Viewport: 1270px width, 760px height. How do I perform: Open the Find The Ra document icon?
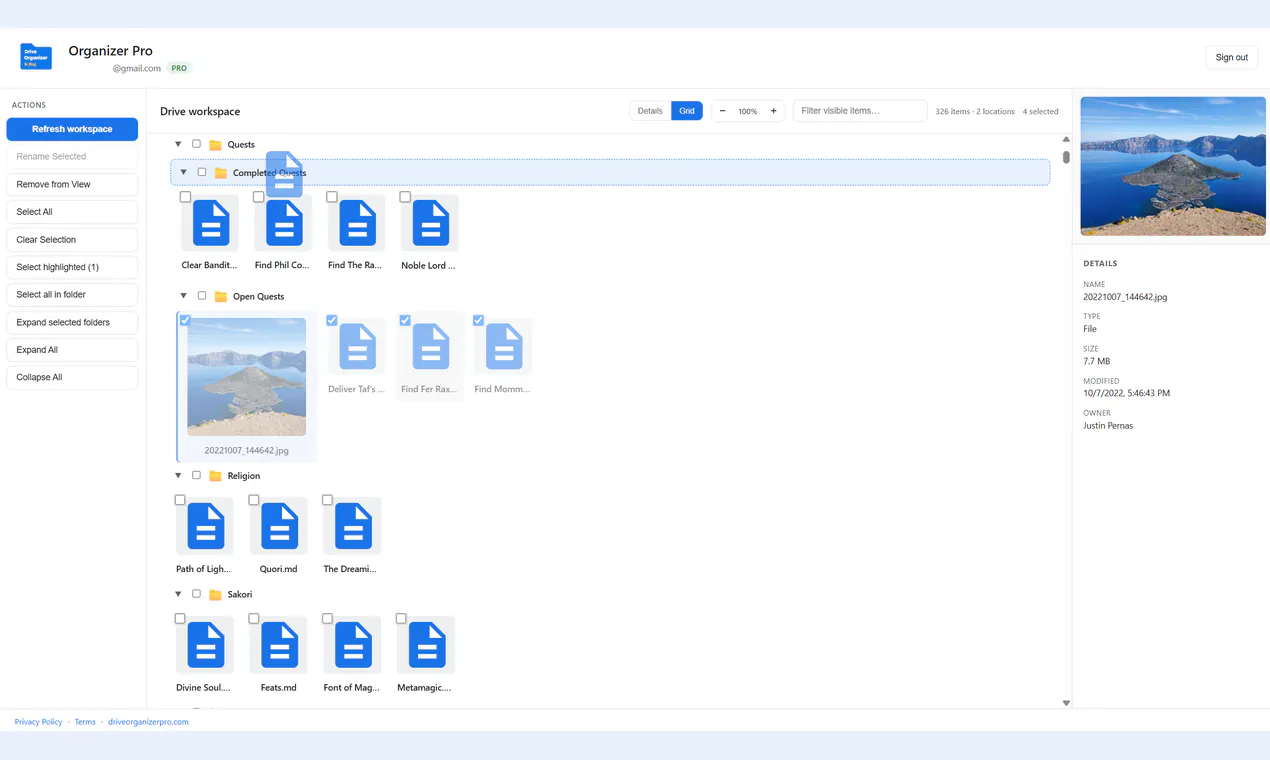point(357,223)
